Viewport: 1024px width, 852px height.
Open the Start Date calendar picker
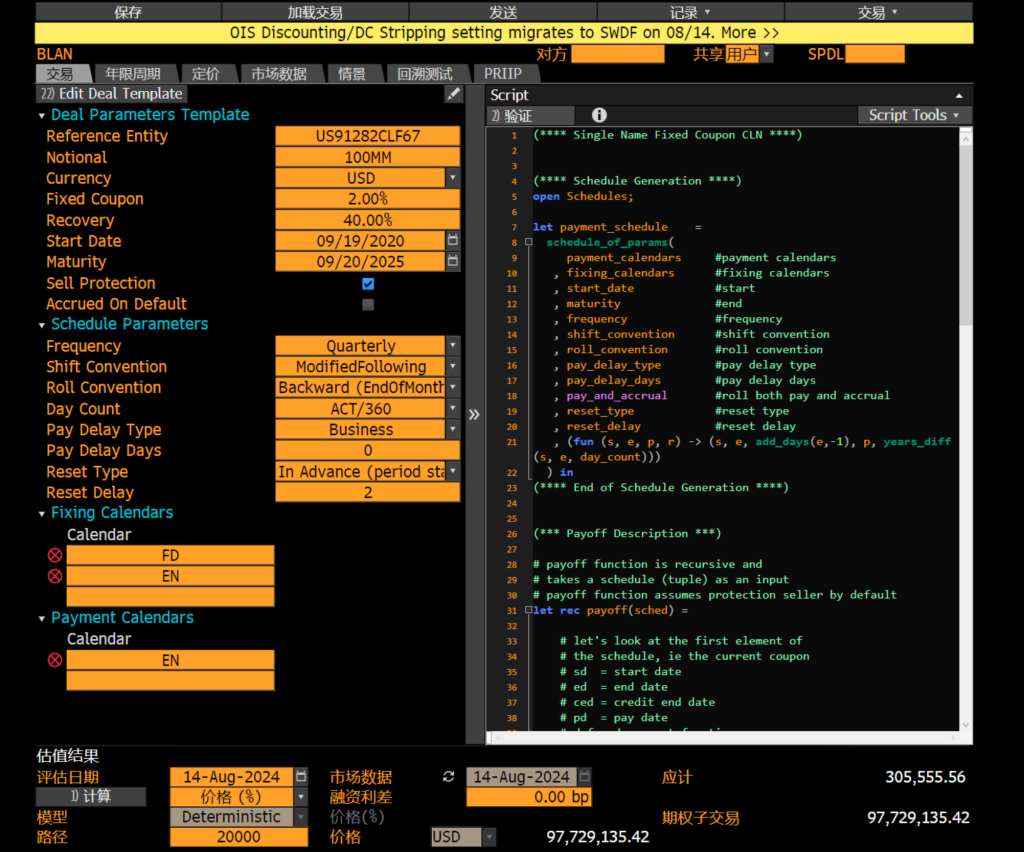click(x=453, y=241)
